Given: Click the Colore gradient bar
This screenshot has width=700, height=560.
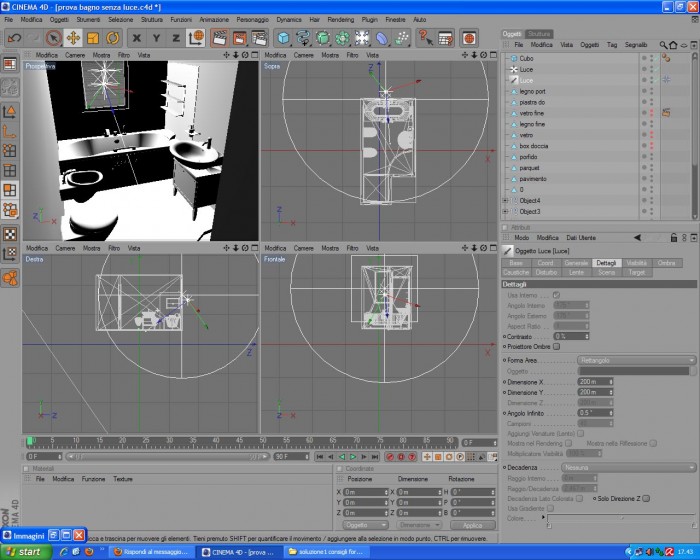Looking at the screenshot, I should point(621,518).
